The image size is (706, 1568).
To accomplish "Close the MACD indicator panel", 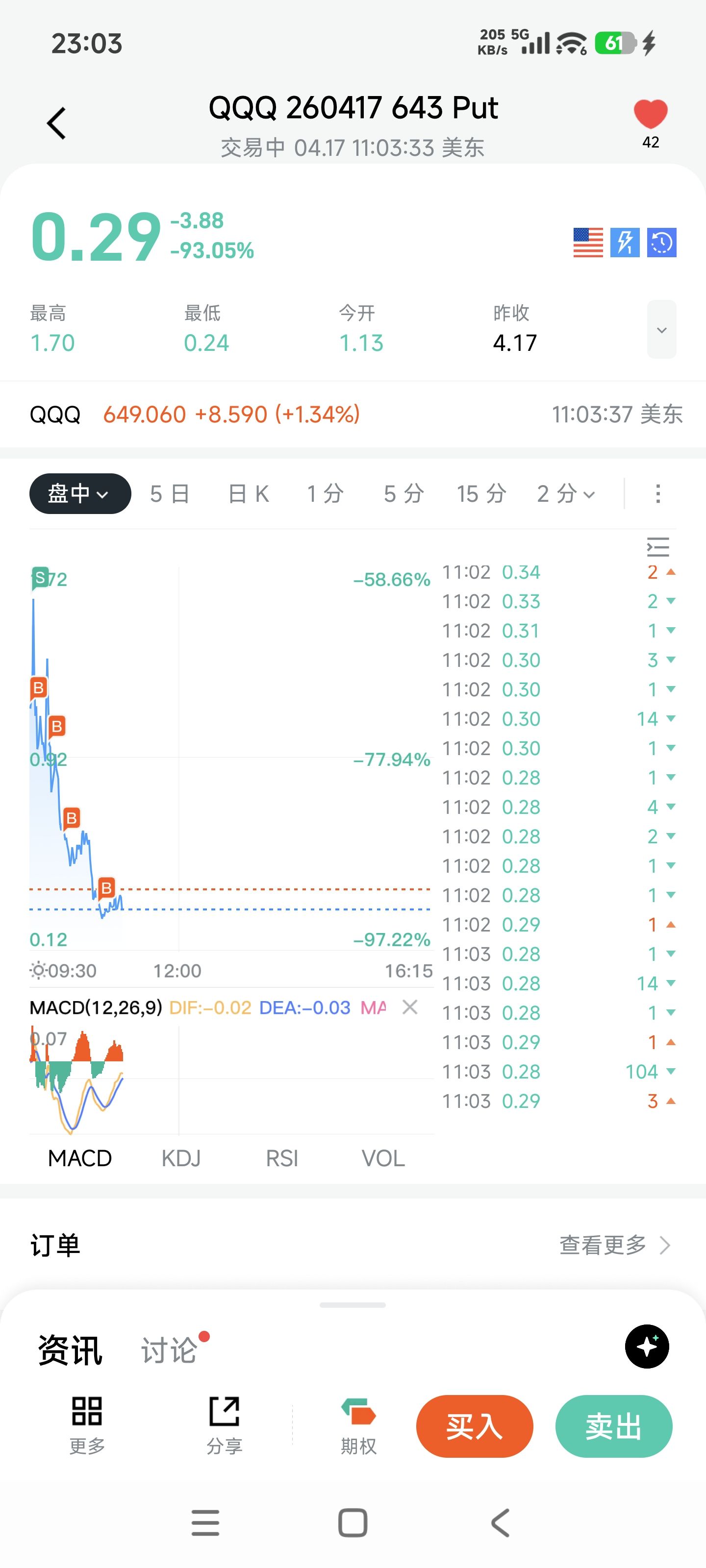I will [x=410, y=1007].
